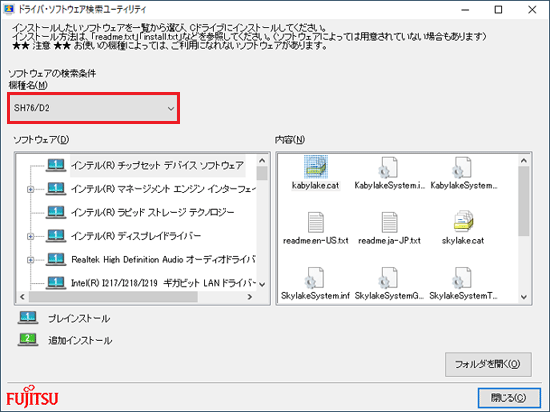Click the software list horizontal scrollbar thumb
This screenshot has height=412, width=550.
(113, 297)
